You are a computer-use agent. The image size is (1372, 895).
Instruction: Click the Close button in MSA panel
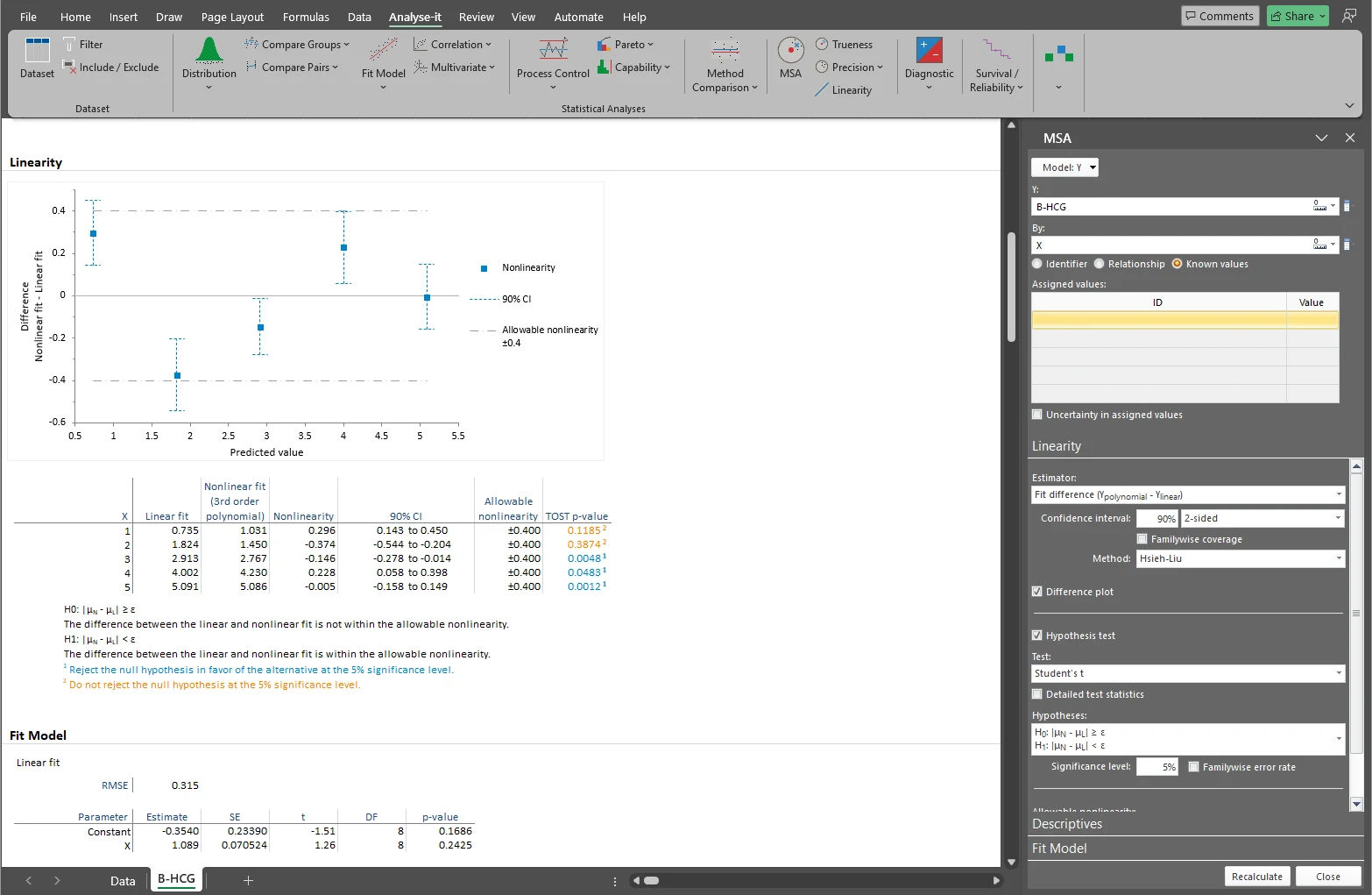1327,877
